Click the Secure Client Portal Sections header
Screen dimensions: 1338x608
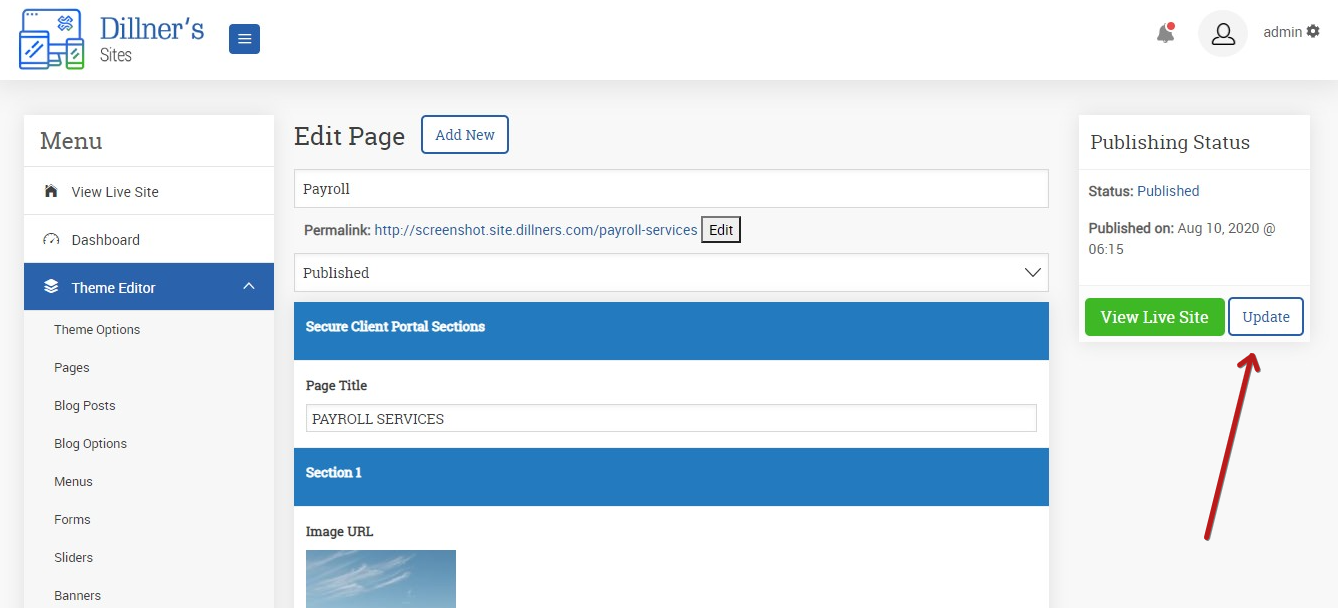tap(671, 331)
